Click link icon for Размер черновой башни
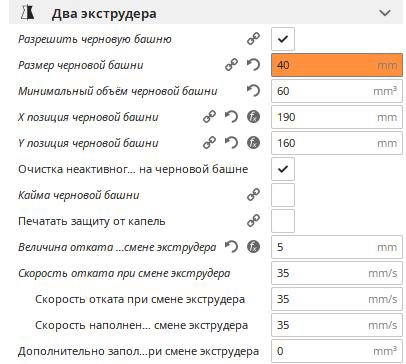 click(x=231, y=65)
